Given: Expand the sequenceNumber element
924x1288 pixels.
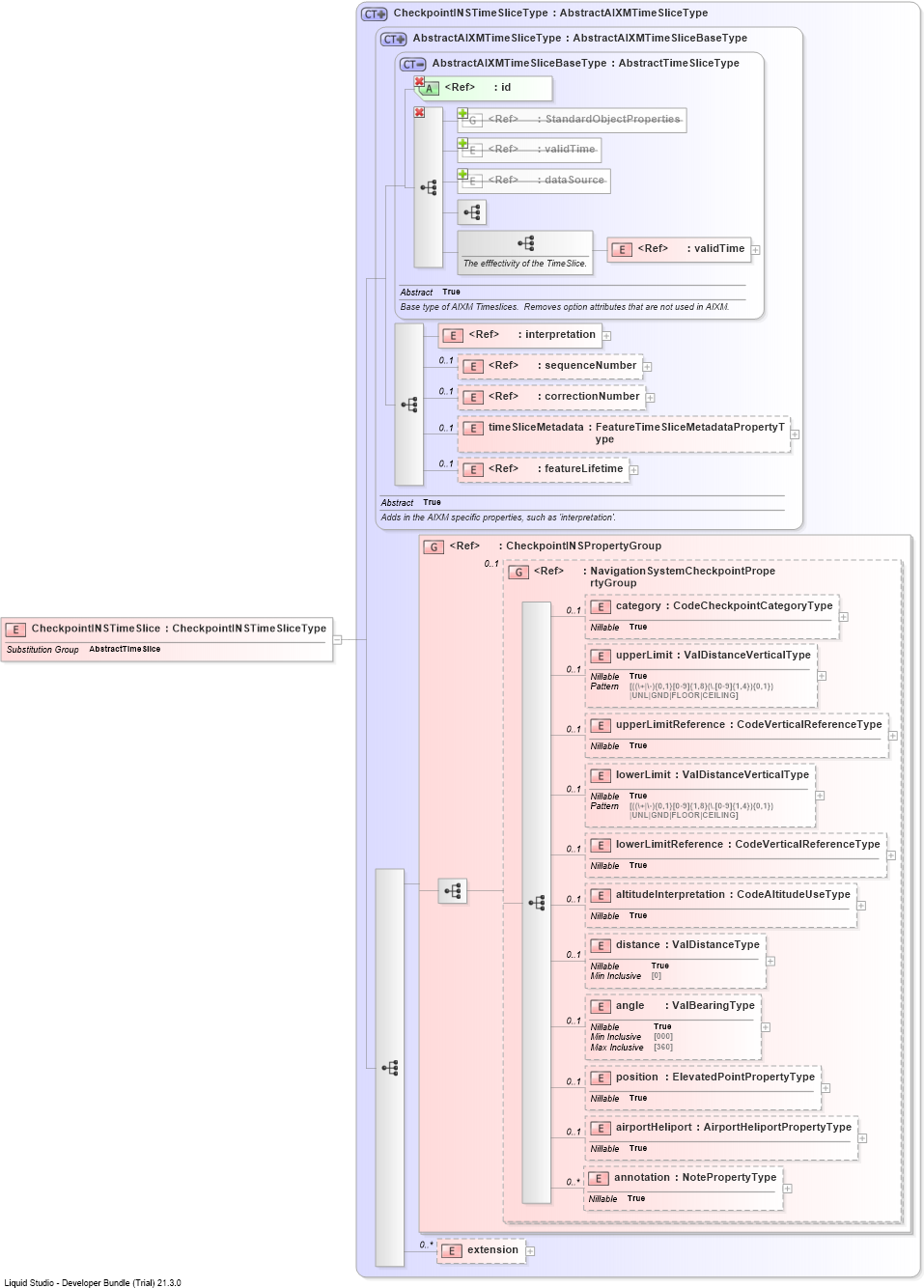Looking at the screenshot, I should [648, 367].
